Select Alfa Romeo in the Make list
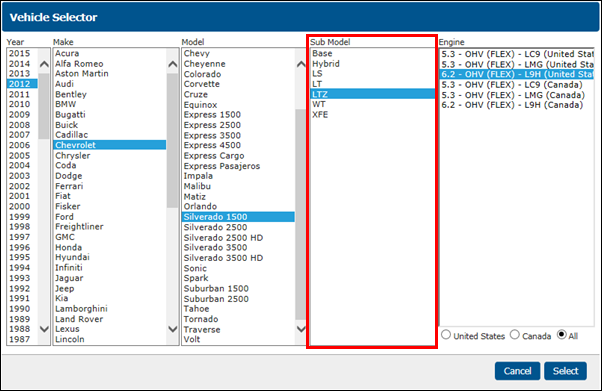The height and width of the screenshot is (391, 602). [x=109, y=64]
